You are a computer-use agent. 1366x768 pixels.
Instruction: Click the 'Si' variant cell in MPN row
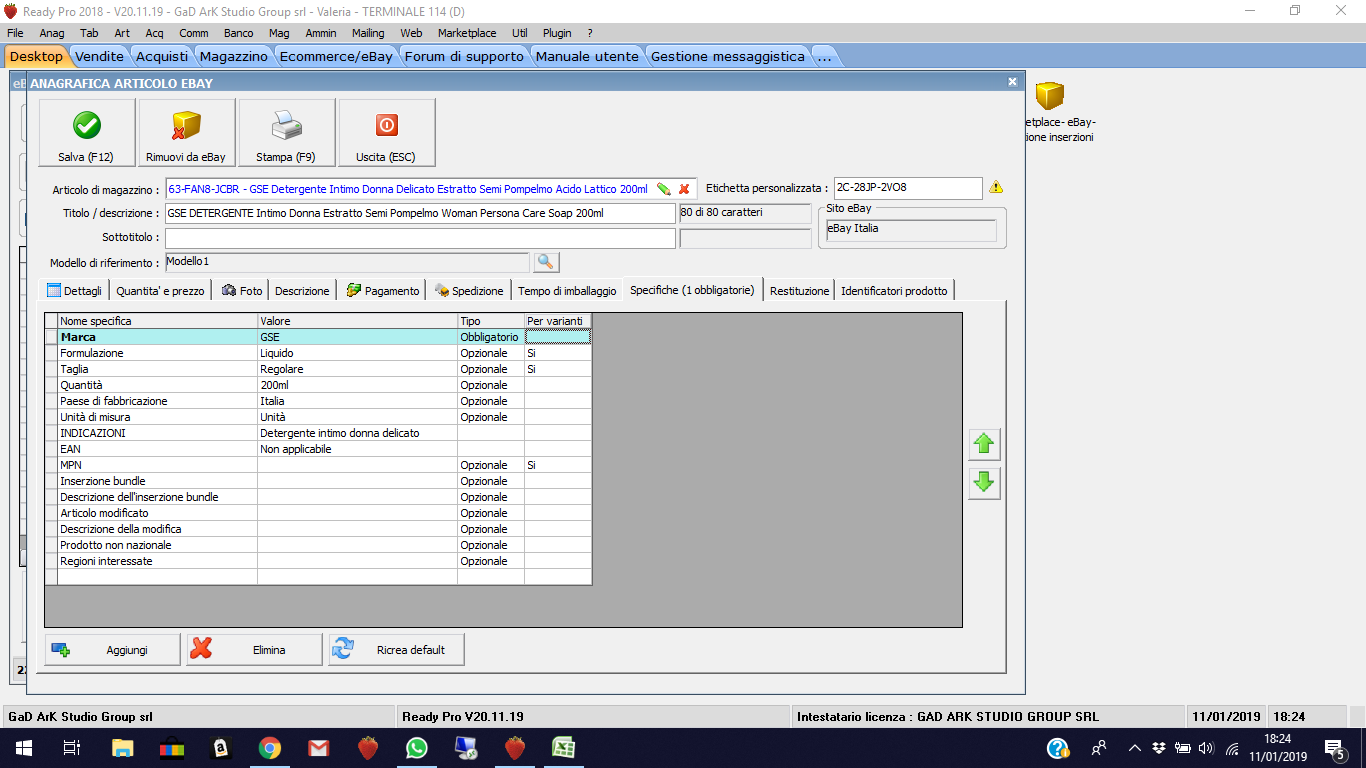pos(558,465)
